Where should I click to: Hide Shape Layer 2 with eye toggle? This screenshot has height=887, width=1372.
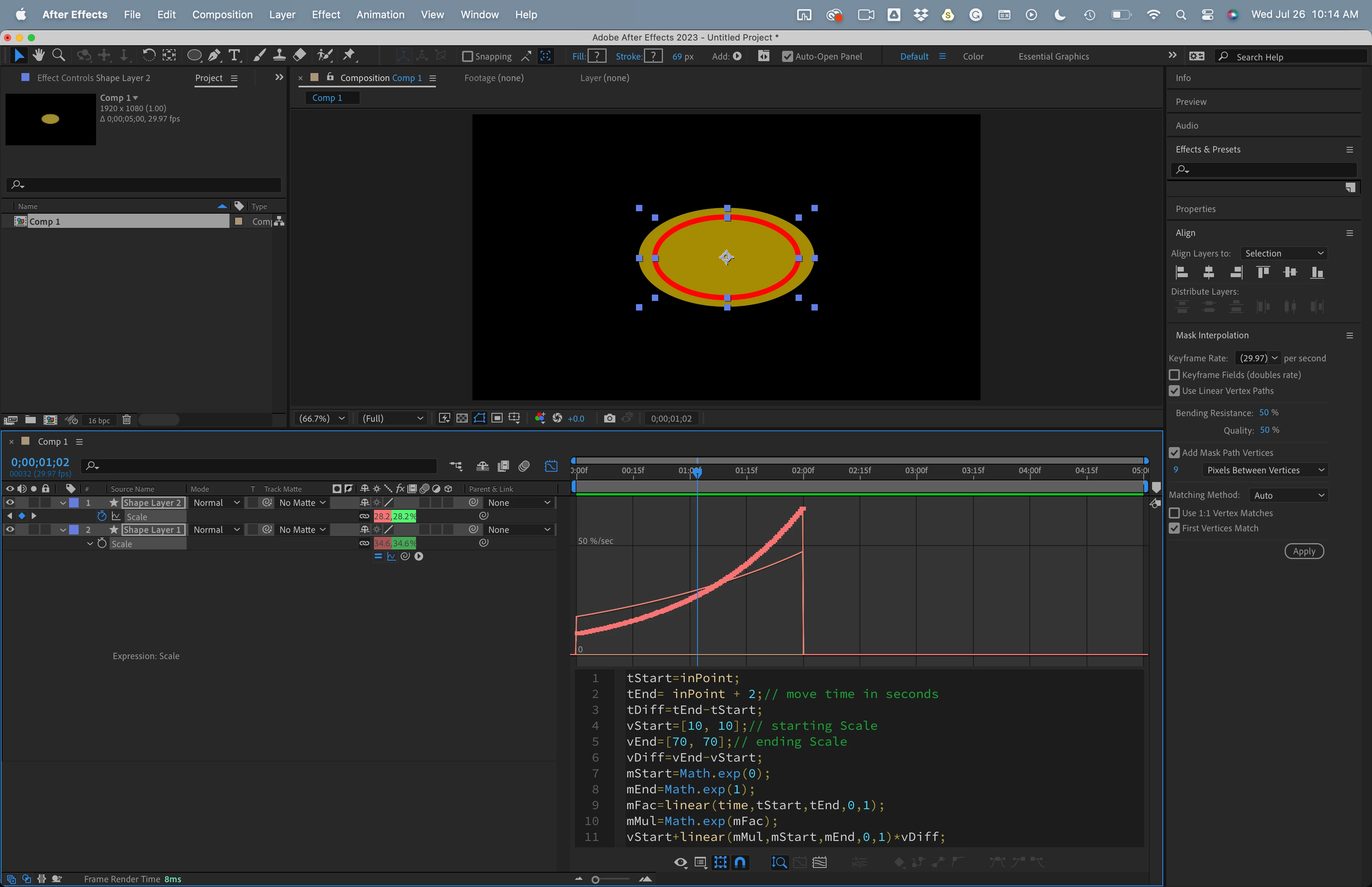point(10,502)
